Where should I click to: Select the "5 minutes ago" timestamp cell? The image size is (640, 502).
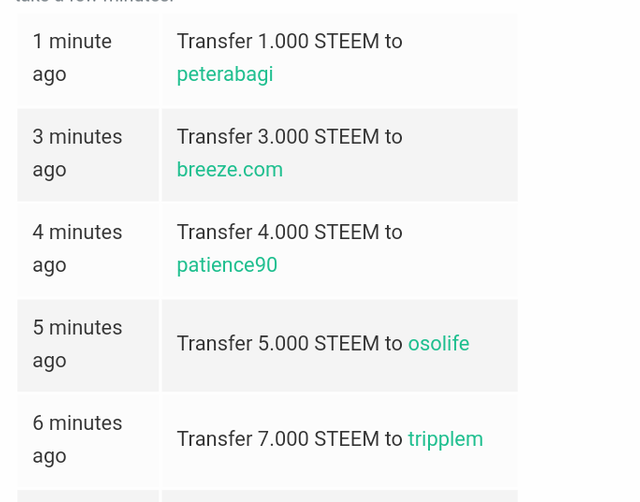tap(77, 344)
